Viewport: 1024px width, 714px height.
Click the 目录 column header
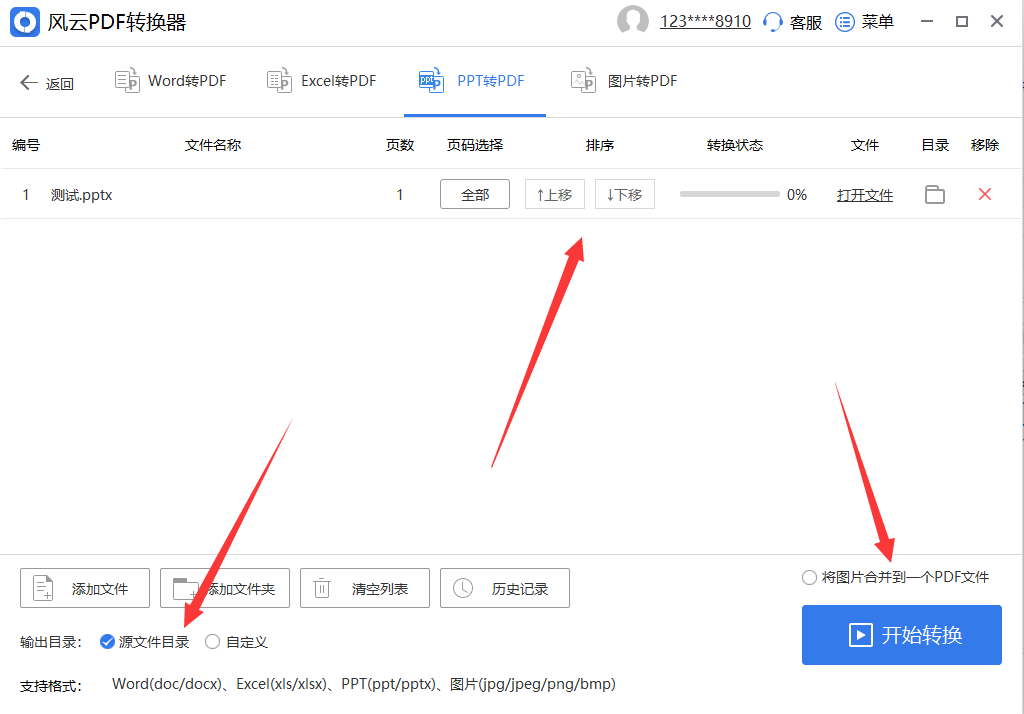click(935, 145)
